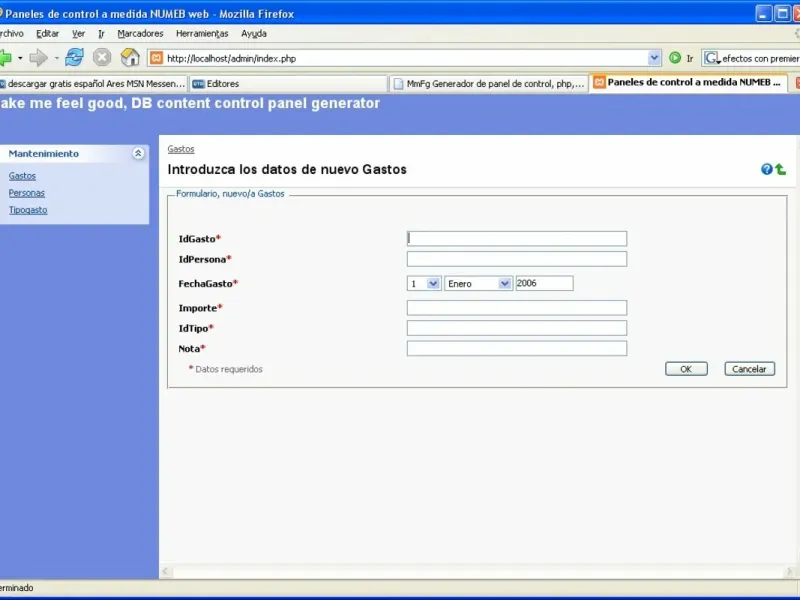Click the green Go (Ir) button
This screenshot has width=800, height=600.
[x=675, y=58]
